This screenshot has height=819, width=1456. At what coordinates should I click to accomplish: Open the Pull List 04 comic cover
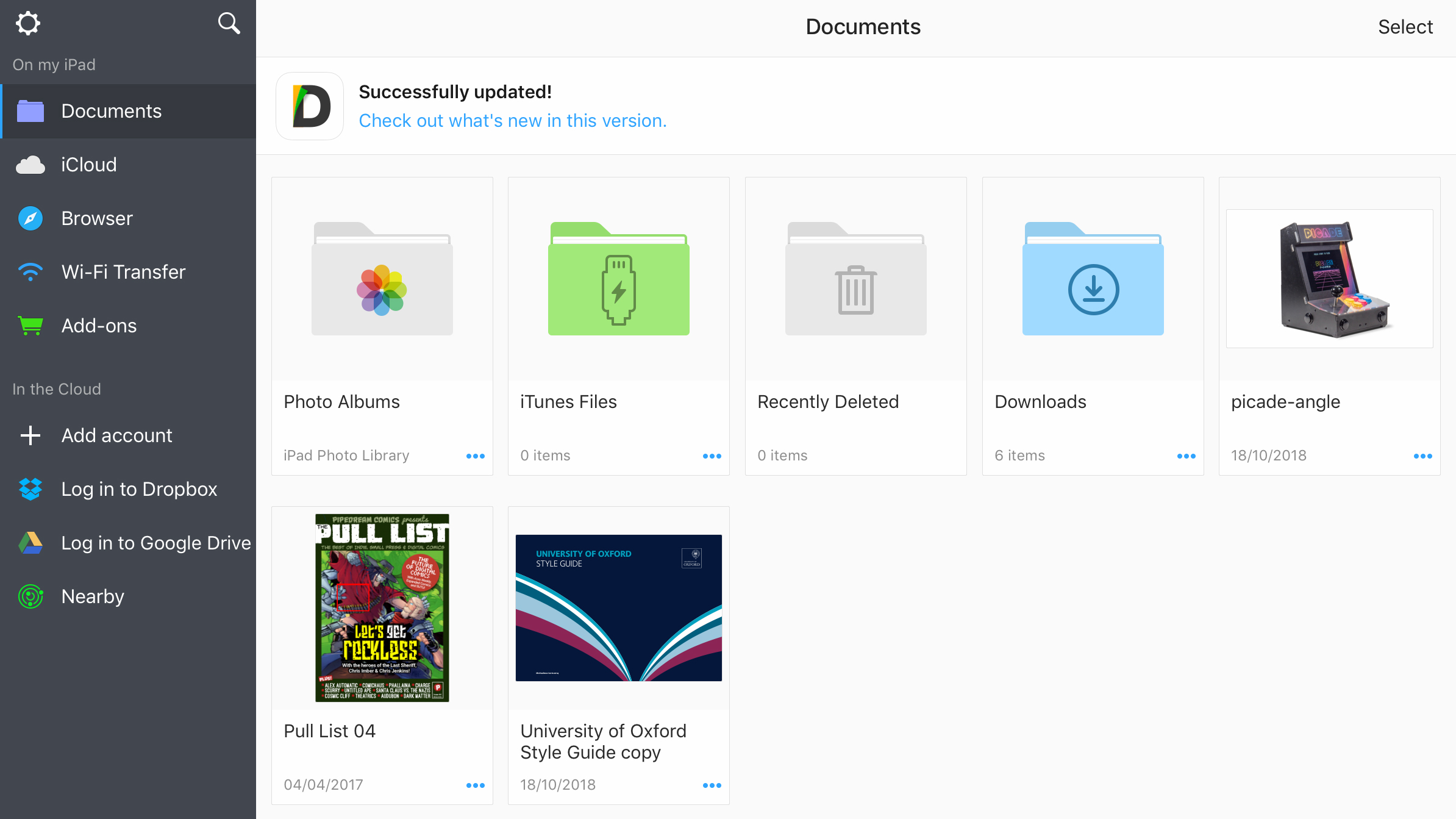point(382,608)
